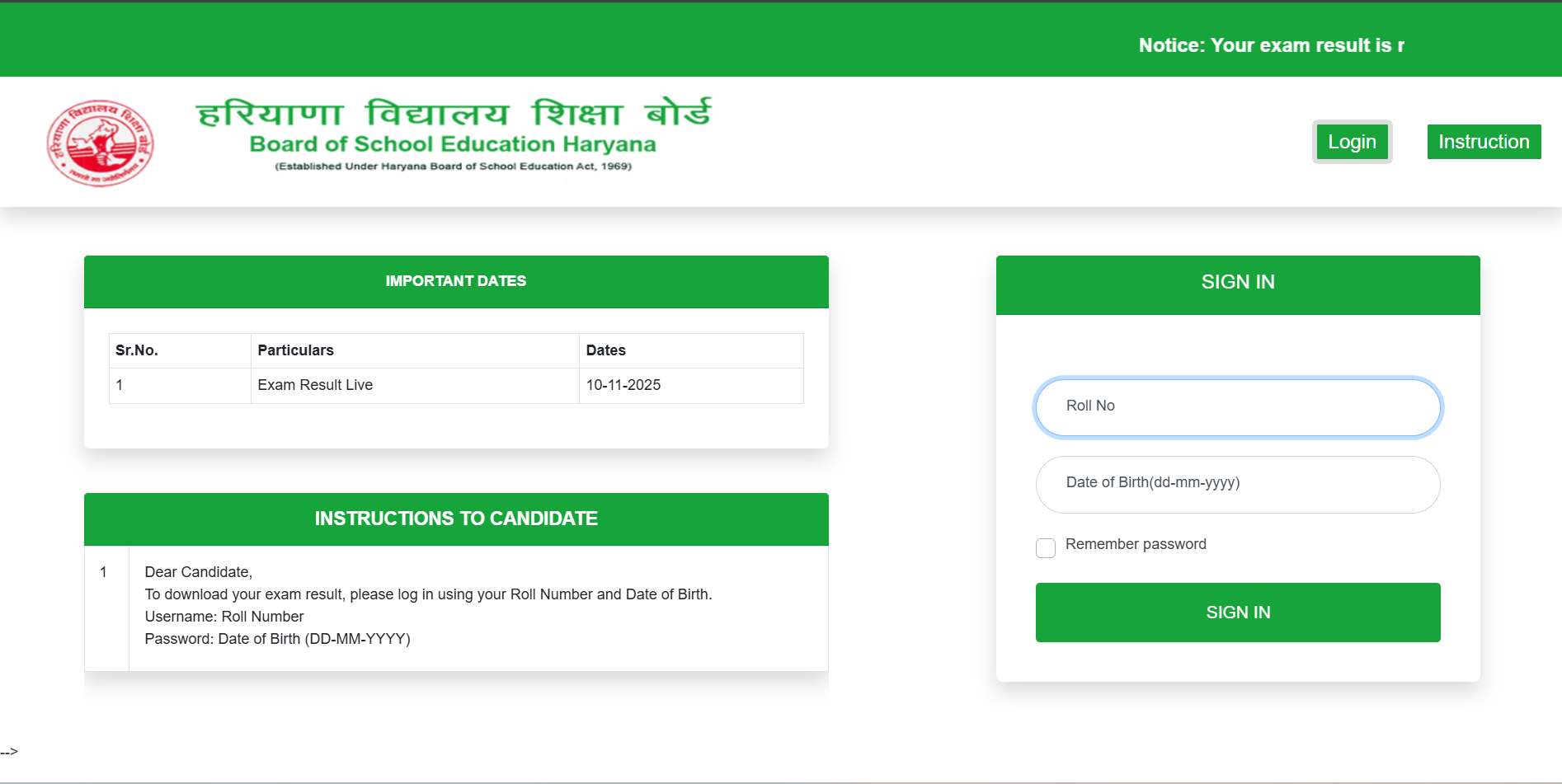
Task: Click the scrolling exam result notice
Action: tap(1271, 45)
